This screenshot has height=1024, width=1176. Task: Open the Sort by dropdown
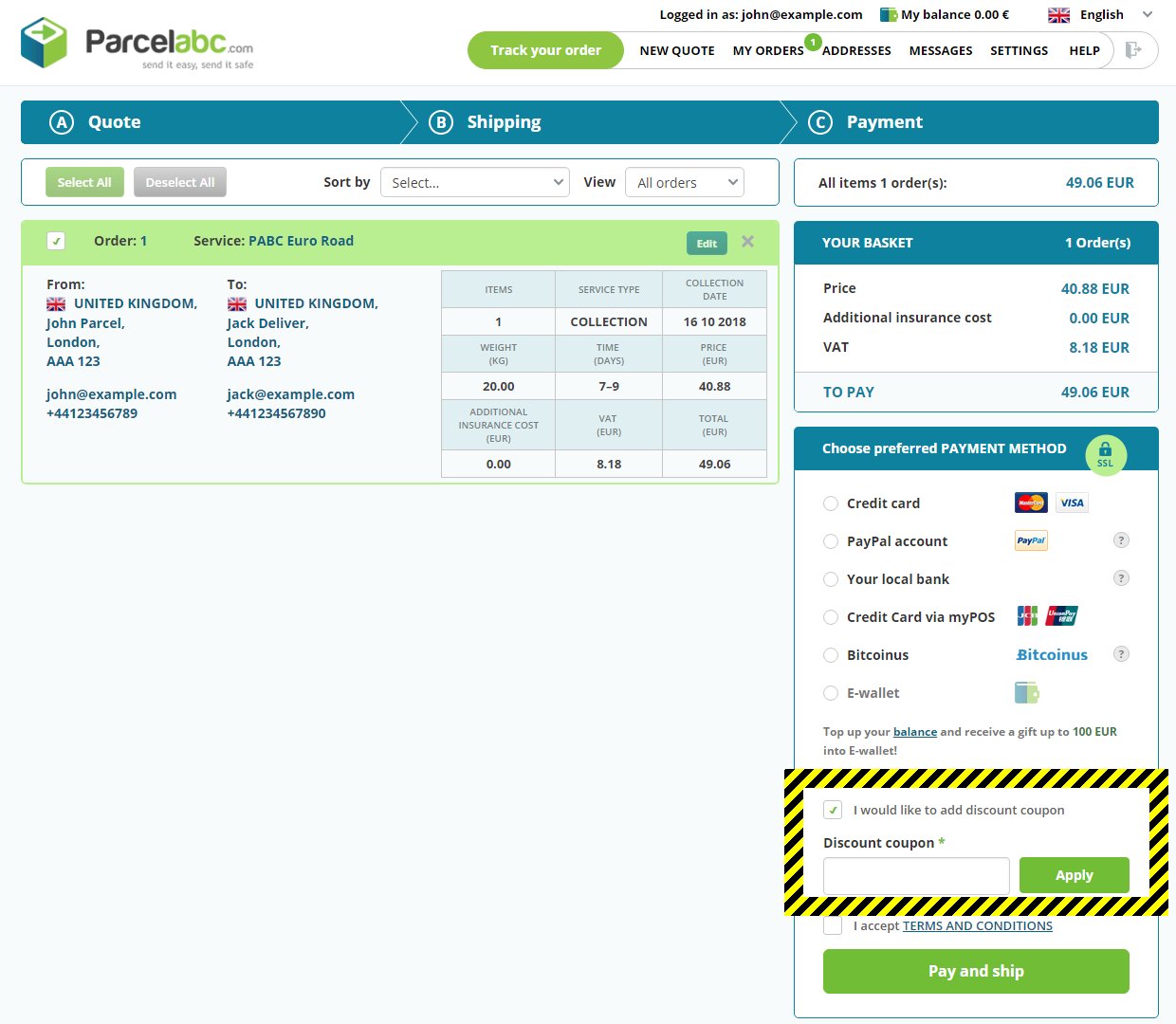tap(474, 182)
